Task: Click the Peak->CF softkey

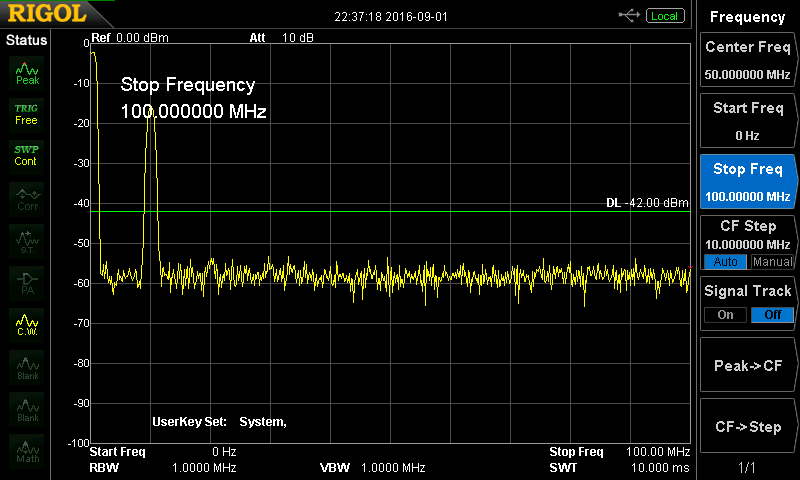Action: 747,365
